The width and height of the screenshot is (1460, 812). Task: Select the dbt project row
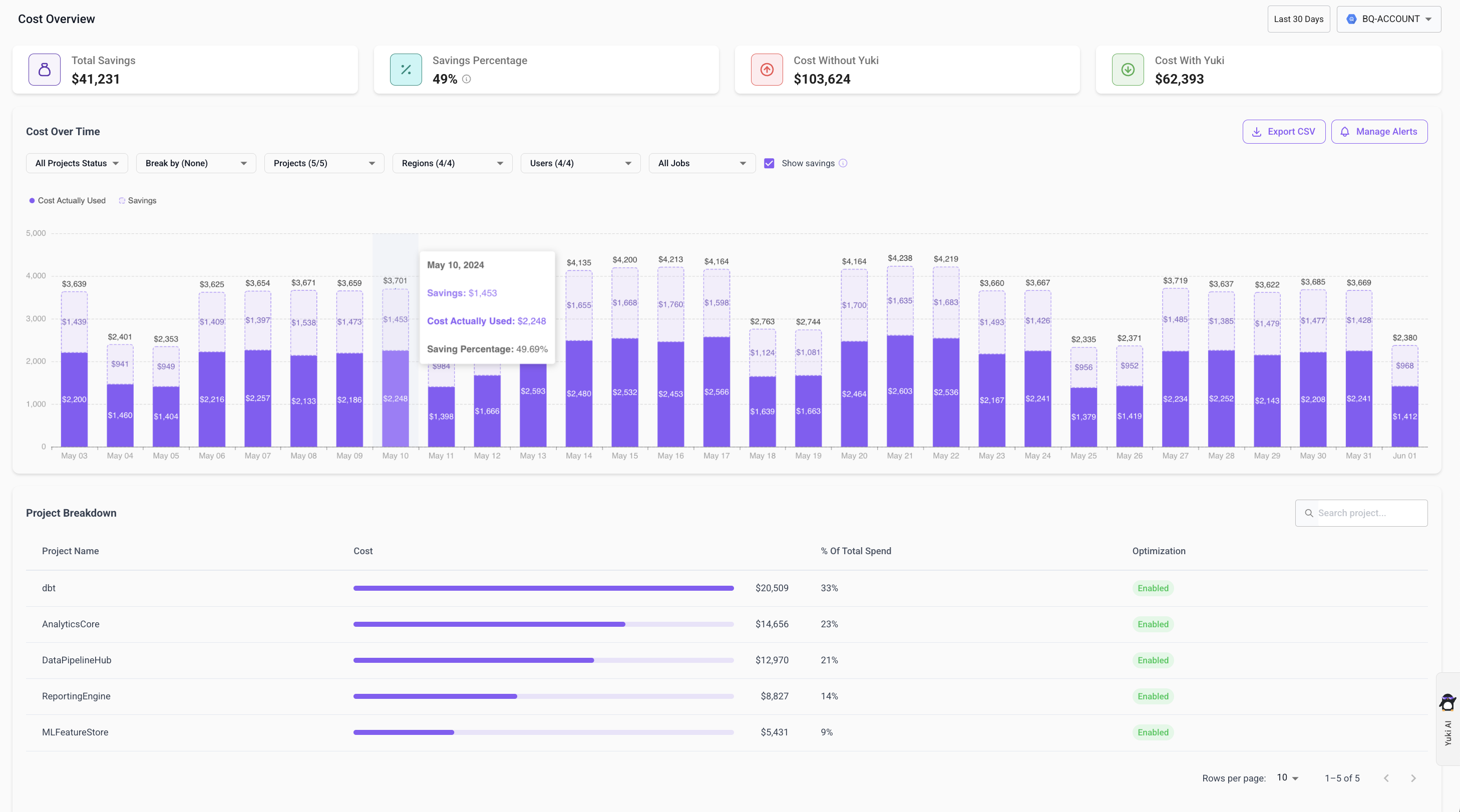[726, 588]
